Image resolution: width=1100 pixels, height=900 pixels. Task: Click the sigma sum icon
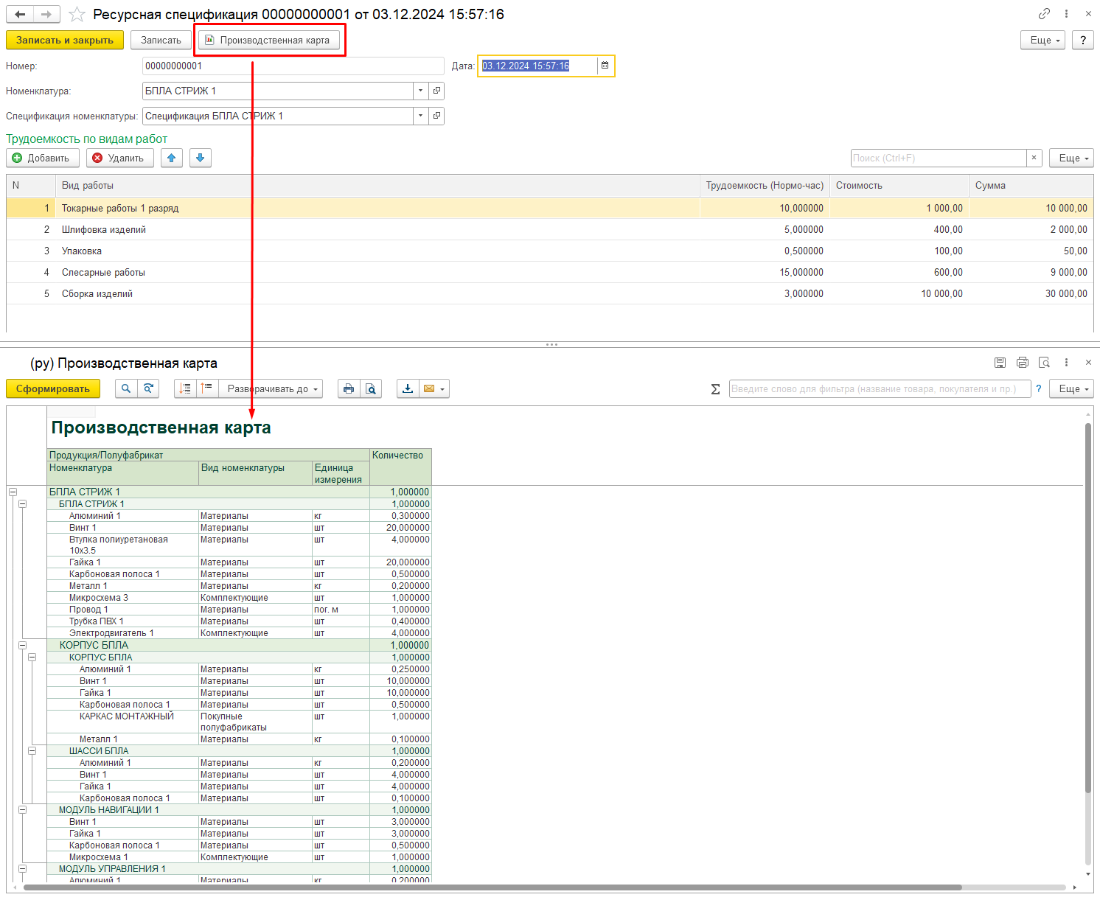point(715,389)
